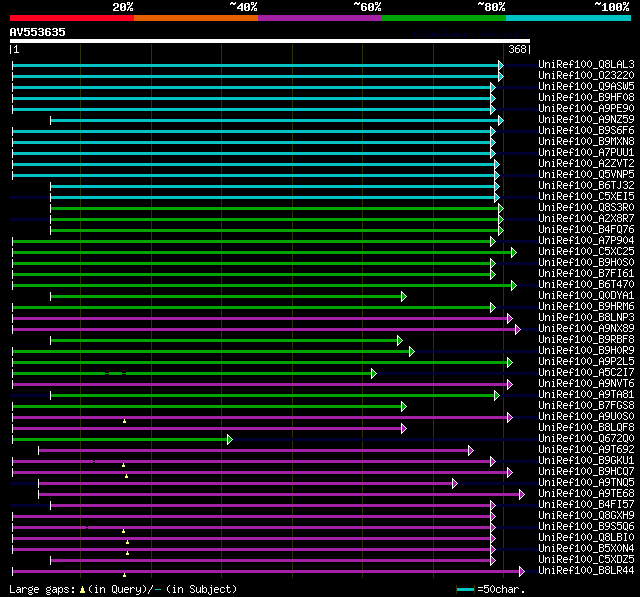The width and height of the screenshot is (640, 597).
Task: Select the UniRef100_C5XC25 subject label
Action: click(x=586, y=252)
